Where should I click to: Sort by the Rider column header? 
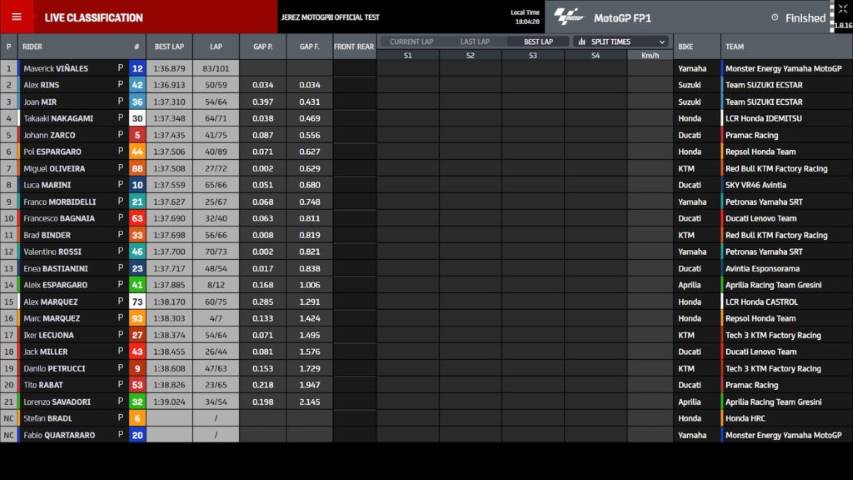pos(32,47)
